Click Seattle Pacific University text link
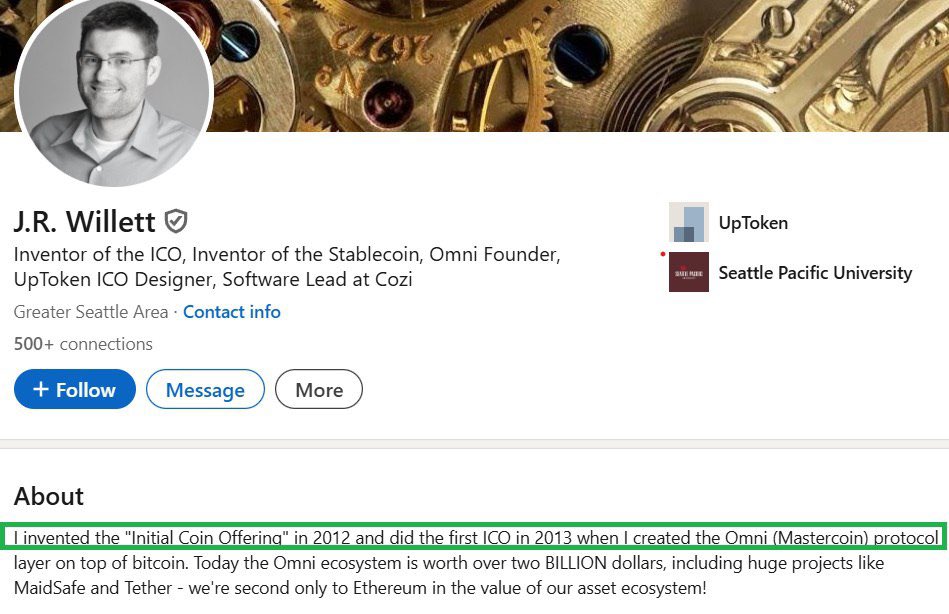Image resolution: width=949 pixels, height=614 pixels. coord(815,272)
